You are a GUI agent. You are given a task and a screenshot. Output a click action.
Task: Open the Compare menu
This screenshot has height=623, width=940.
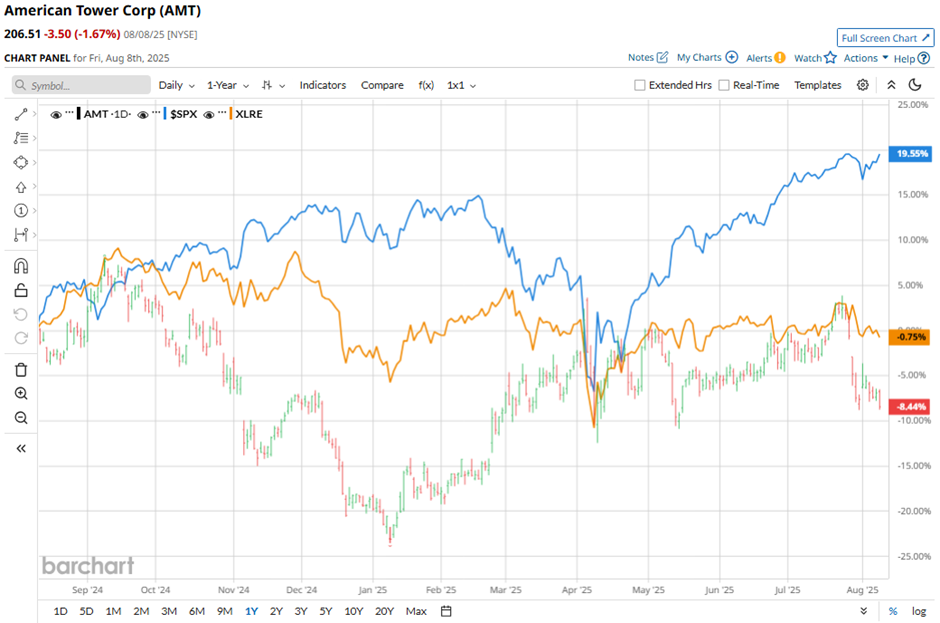[x=382, y=85]
